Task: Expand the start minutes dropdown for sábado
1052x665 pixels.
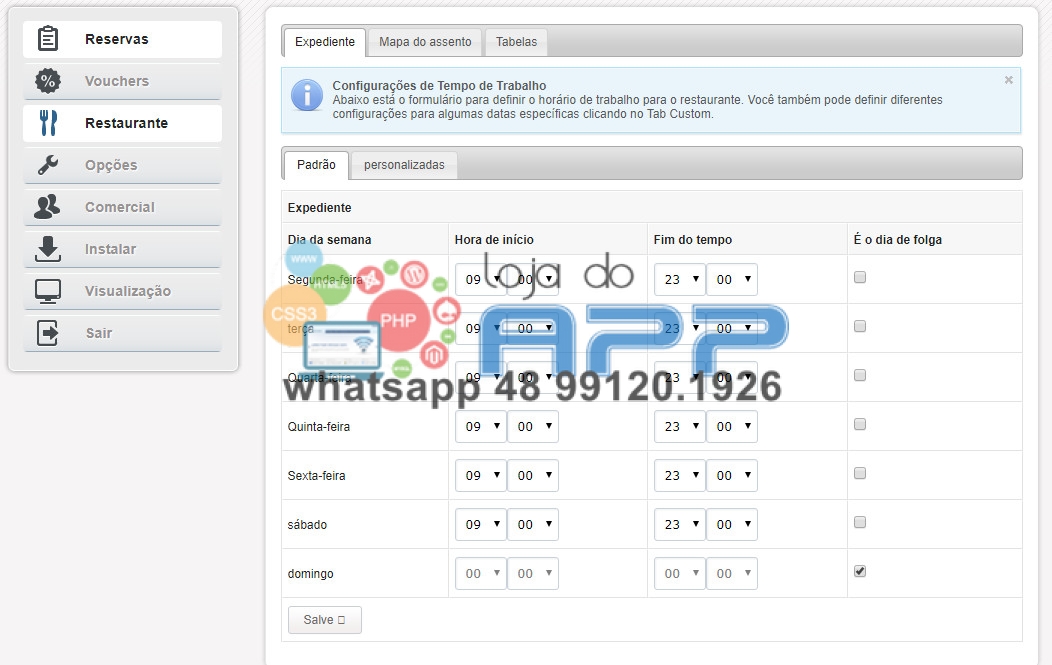Action: tap(532, 525)
